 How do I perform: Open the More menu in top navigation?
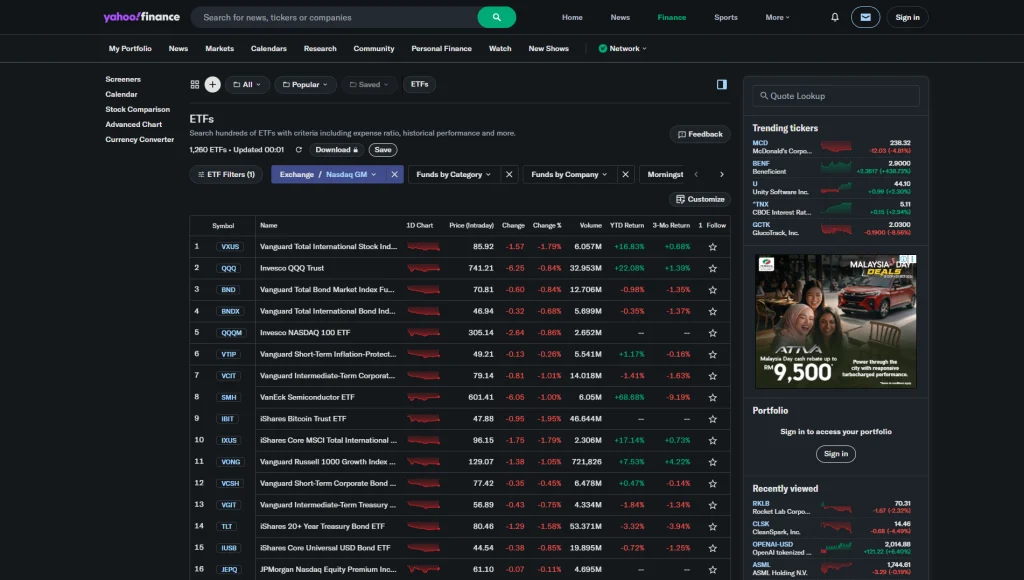tap(777, 18)
